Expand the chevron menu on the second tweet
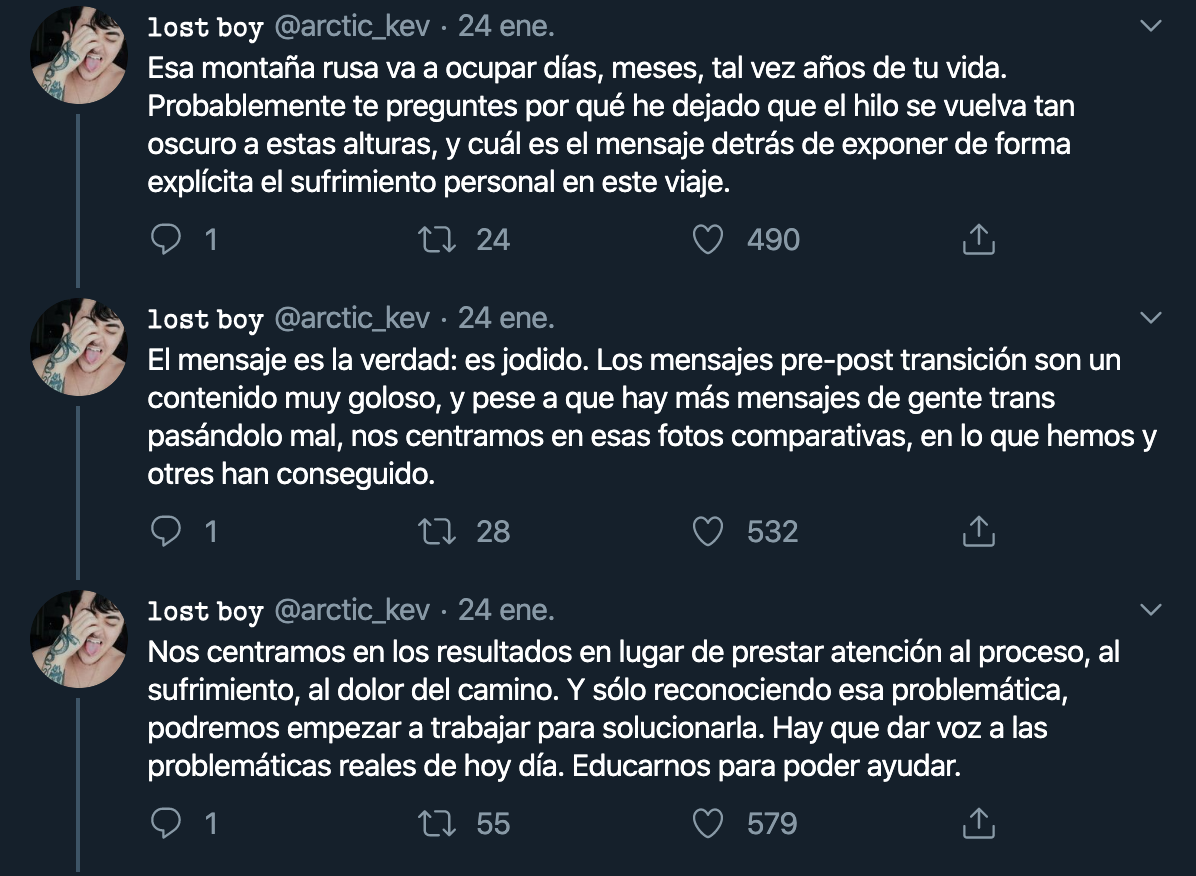 (1151, 319)
